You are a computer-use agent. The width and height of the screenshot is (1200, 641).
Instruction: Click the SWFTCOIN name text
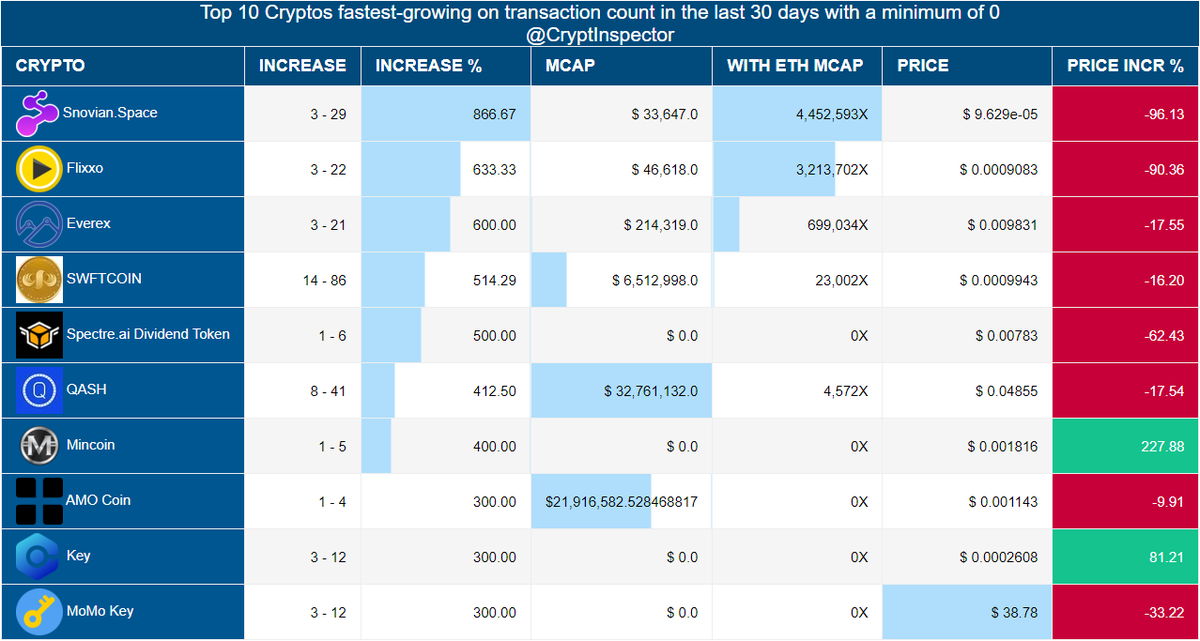tap(104, 279)
